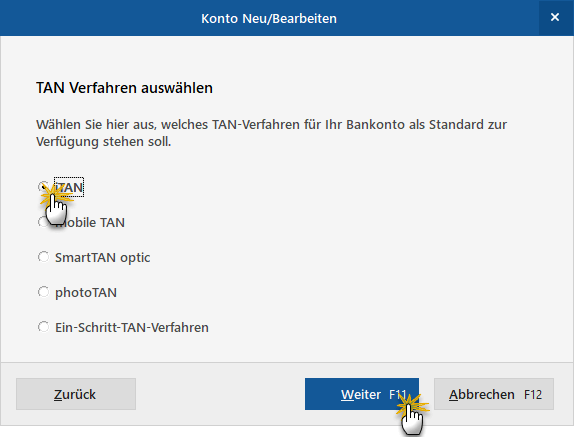Select the iTAN radio button
Image resolution: width=574 pixels, height=437 pixels.
click(x=43, y=187)
